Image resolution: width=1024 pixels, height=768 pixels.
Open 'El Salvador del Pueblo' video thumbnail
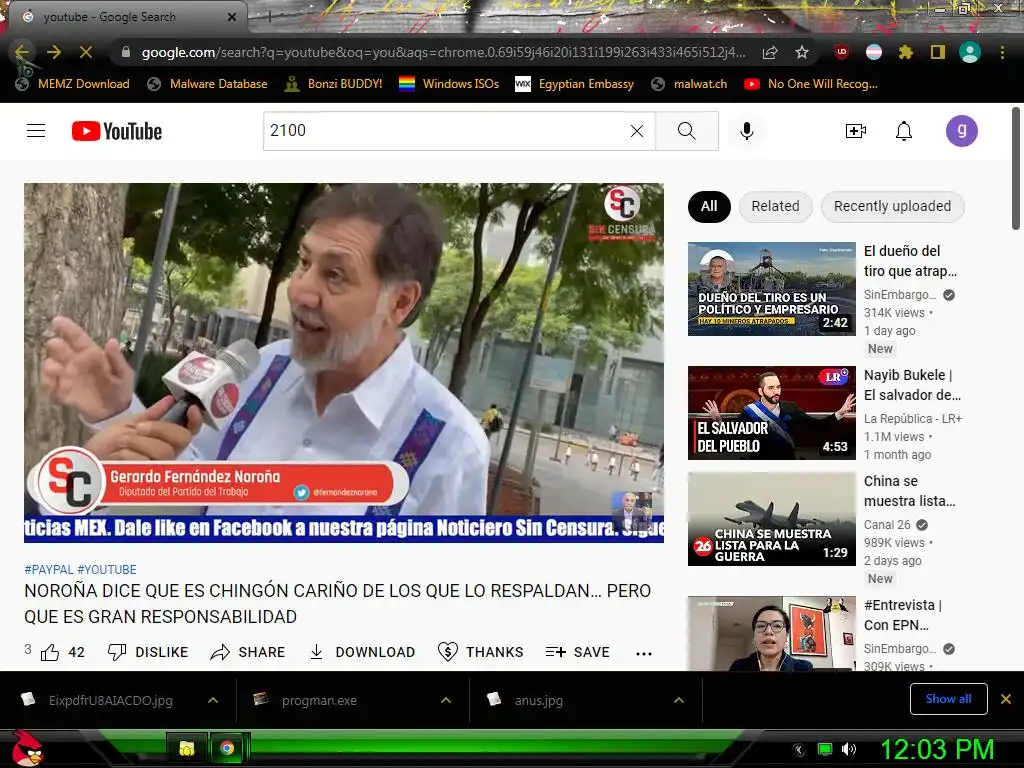[771, 413]
